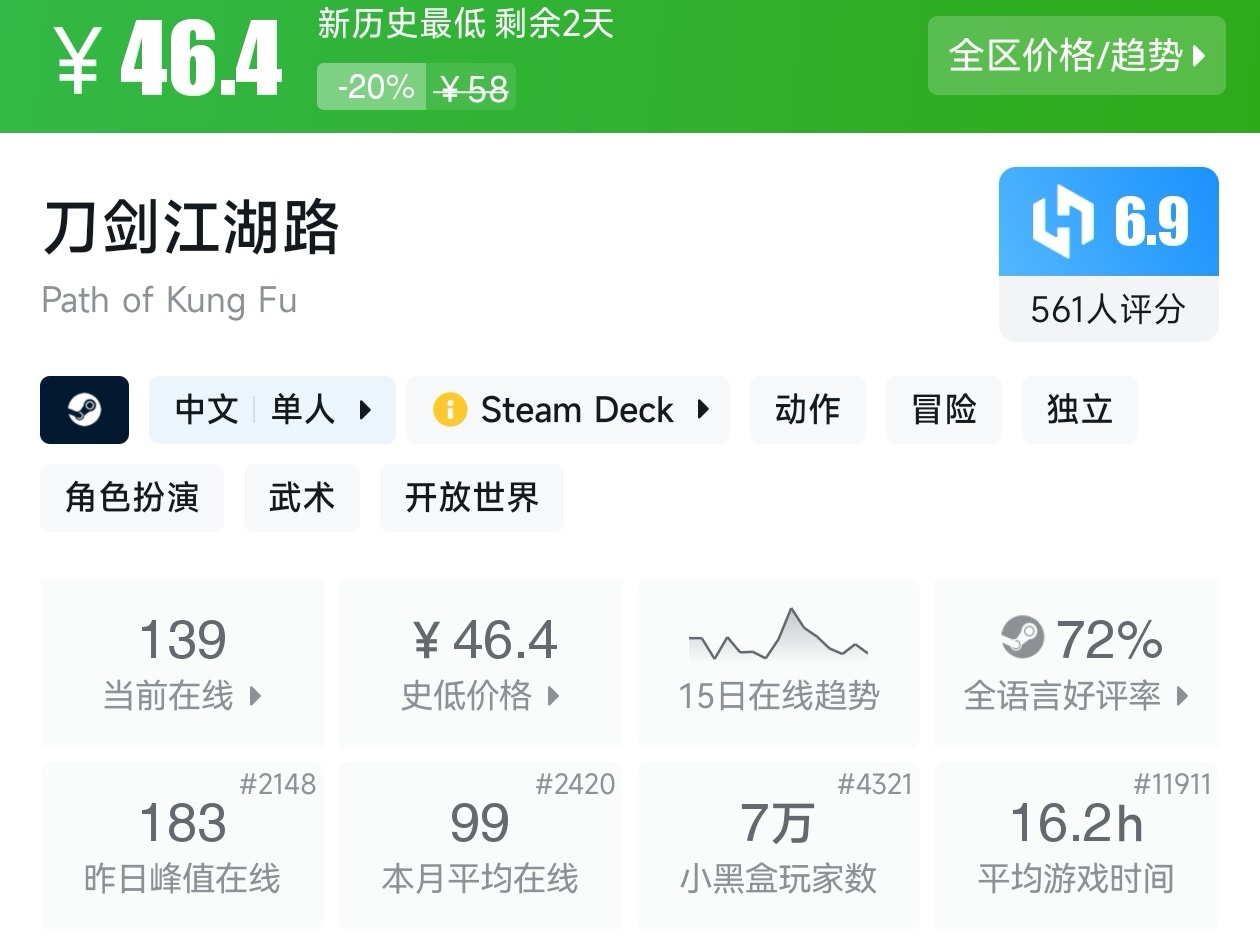Select the 角色扮演 genre tag
This screenshot has width=1260, height=947.
[132, 498]
